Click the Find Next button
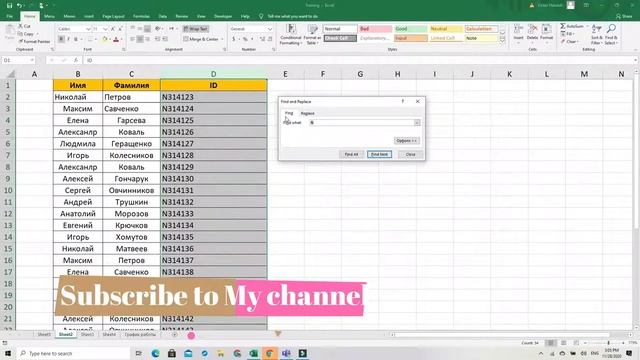This screenshot has width=640, height=360. (x=379, y=154)
